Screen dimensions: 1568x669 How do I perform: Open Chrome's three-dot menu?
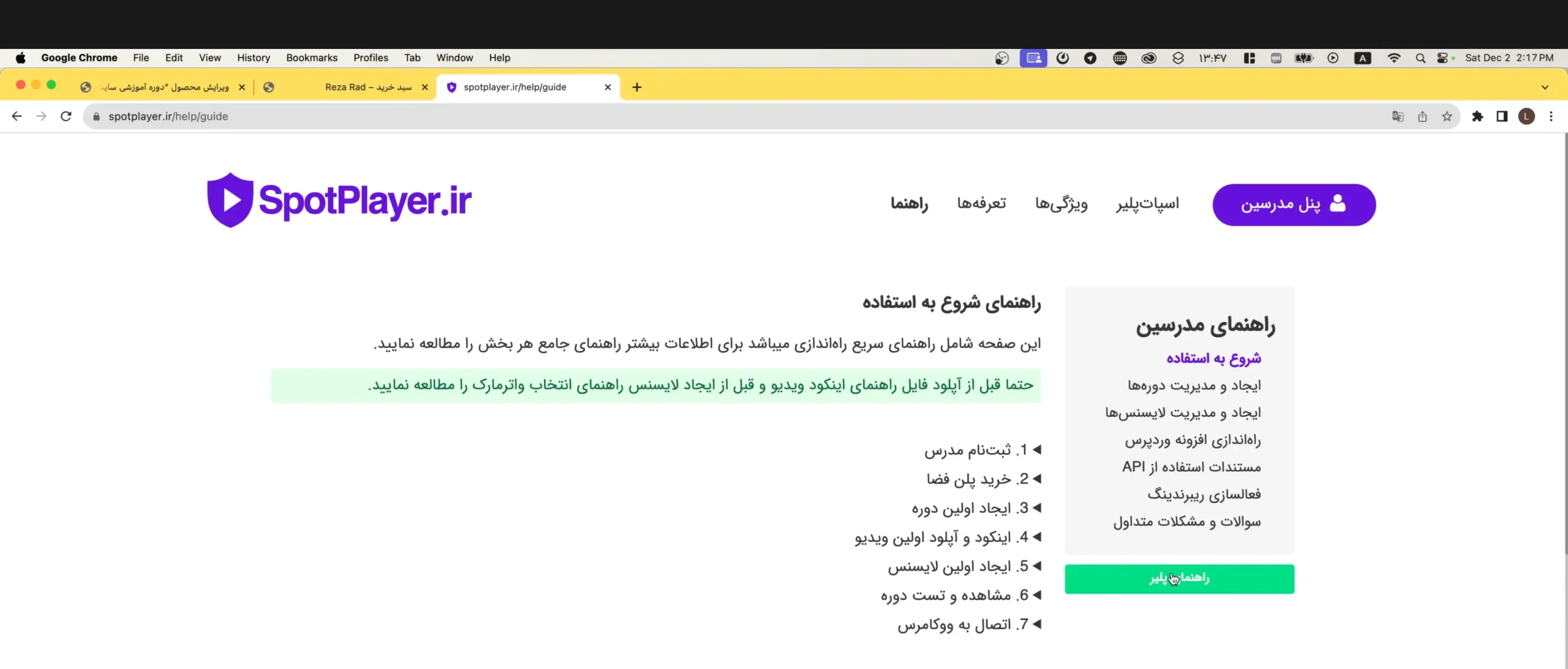coord(1551,116)
